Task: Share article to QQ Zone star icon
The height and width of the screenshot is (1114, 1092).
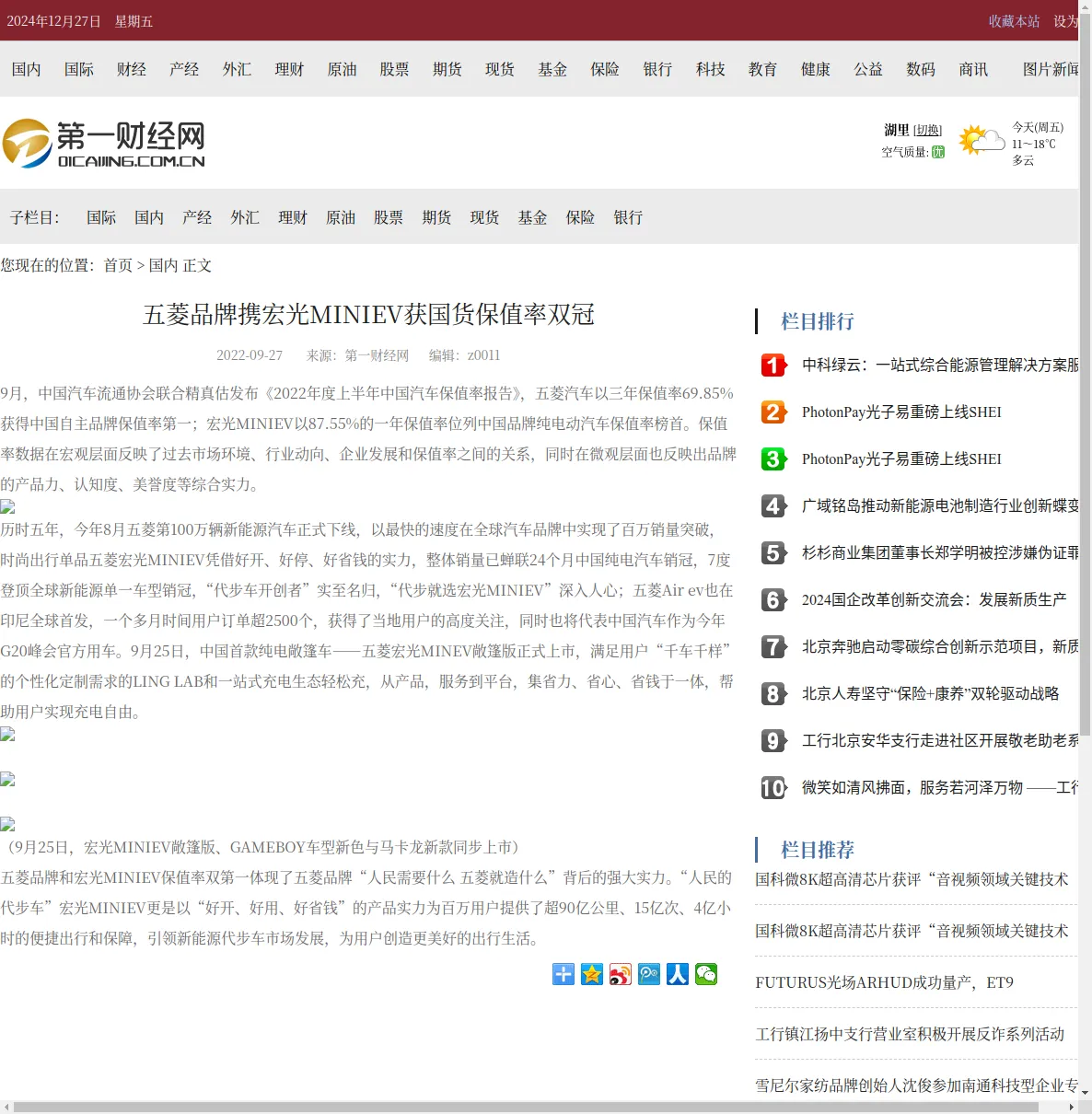Action: pos(592,974)
